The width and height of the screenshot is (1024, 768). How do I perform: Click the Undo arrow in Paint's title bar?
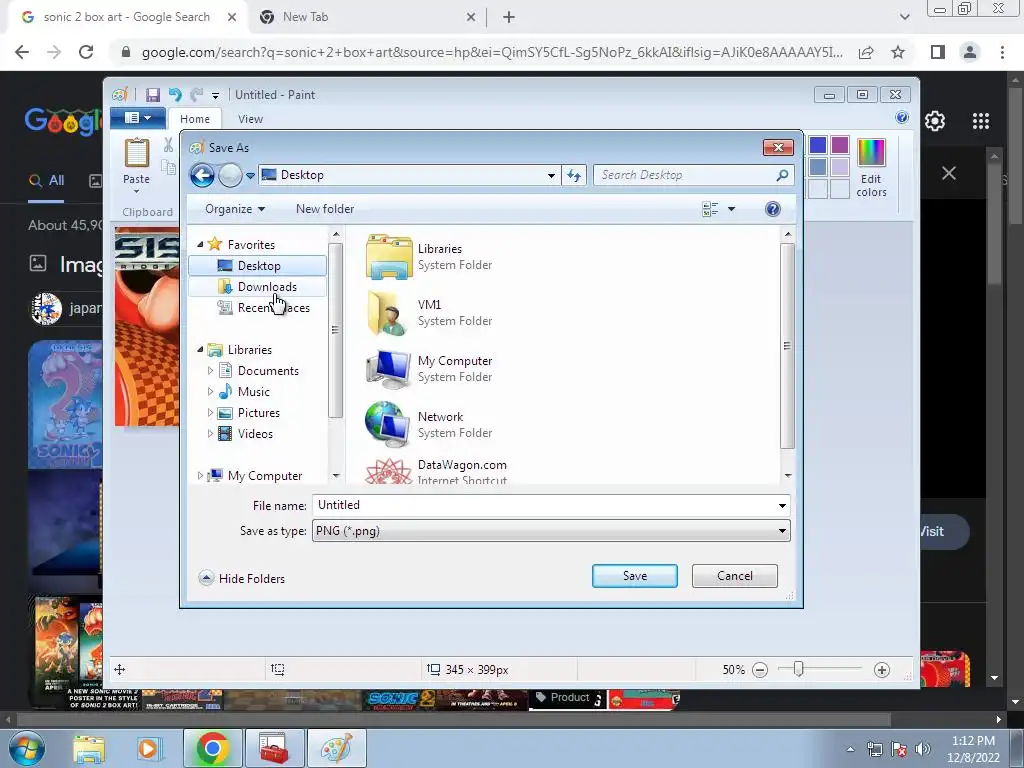coord(175,95)
